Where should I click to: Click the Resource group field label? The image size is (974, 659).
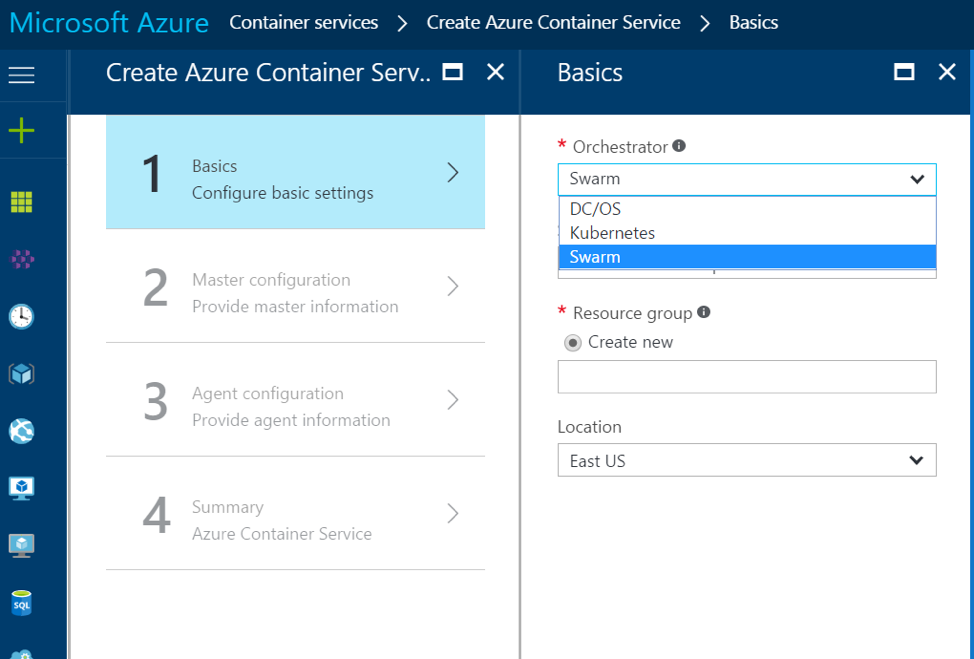click(x=632, y=313)
